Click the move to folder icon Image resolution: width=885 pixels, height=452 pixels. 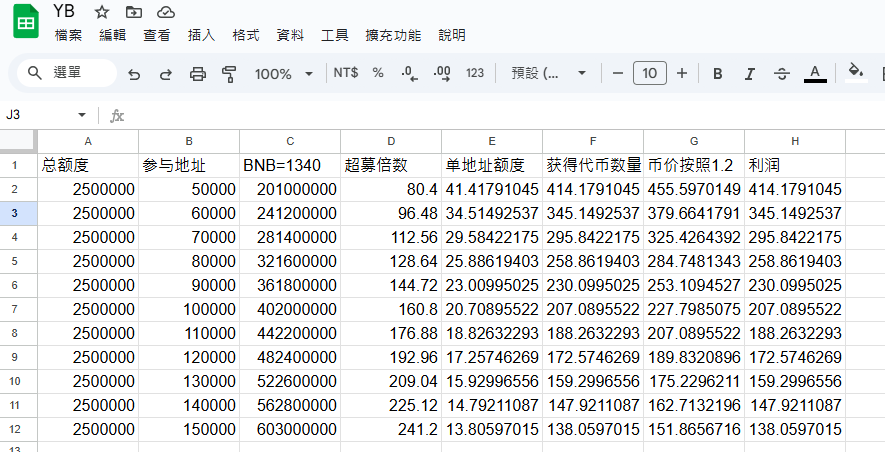134,12
